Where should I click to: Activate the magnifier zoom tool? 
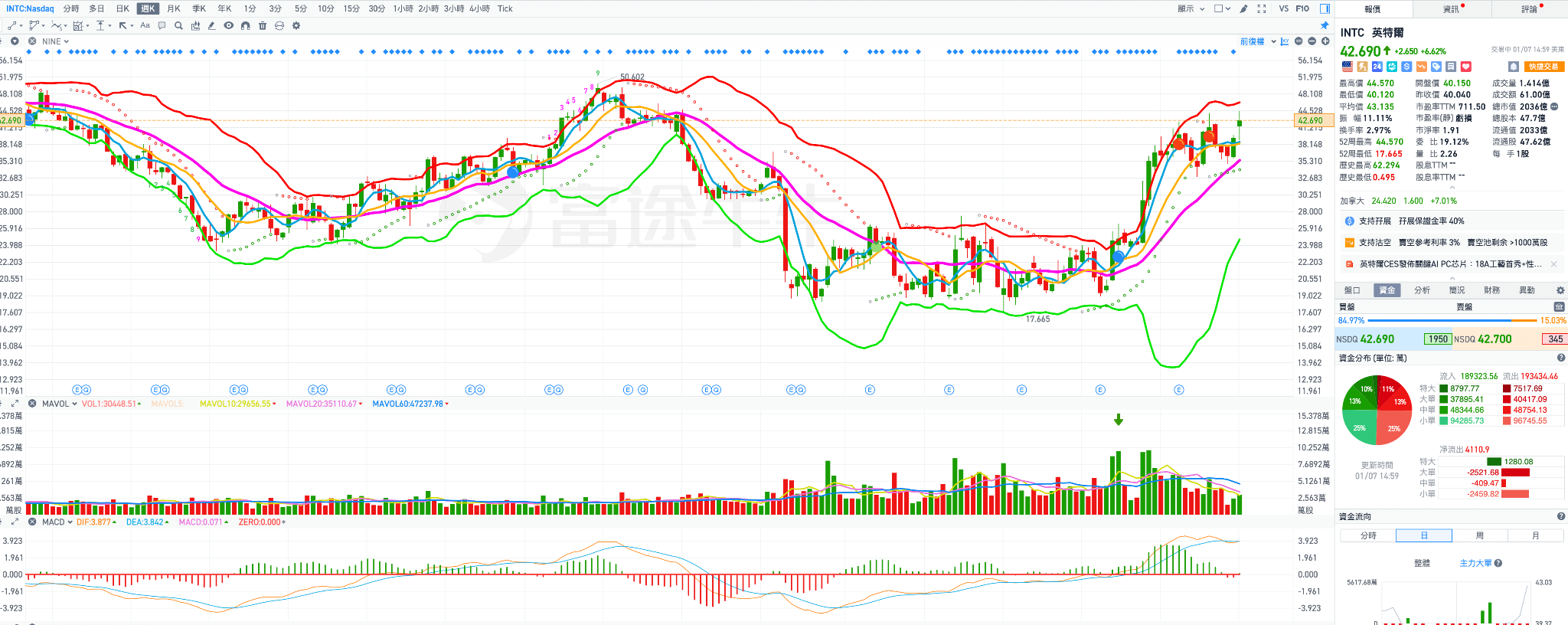[x=178, y=25]
